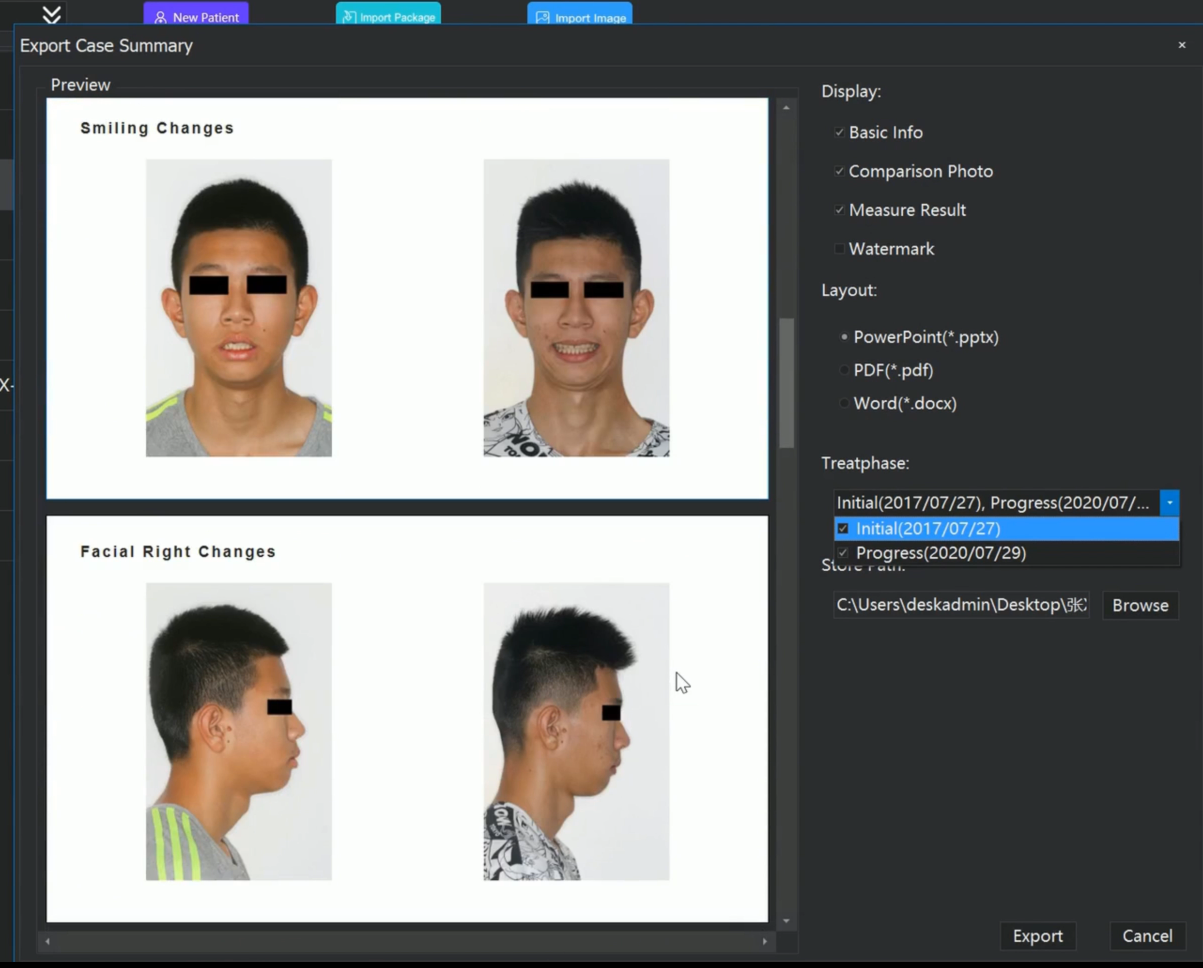The width and height of the screenshot is (1203, 968).
Task: Enable the Watermark checkbox
Action: [x=840, y=249]
